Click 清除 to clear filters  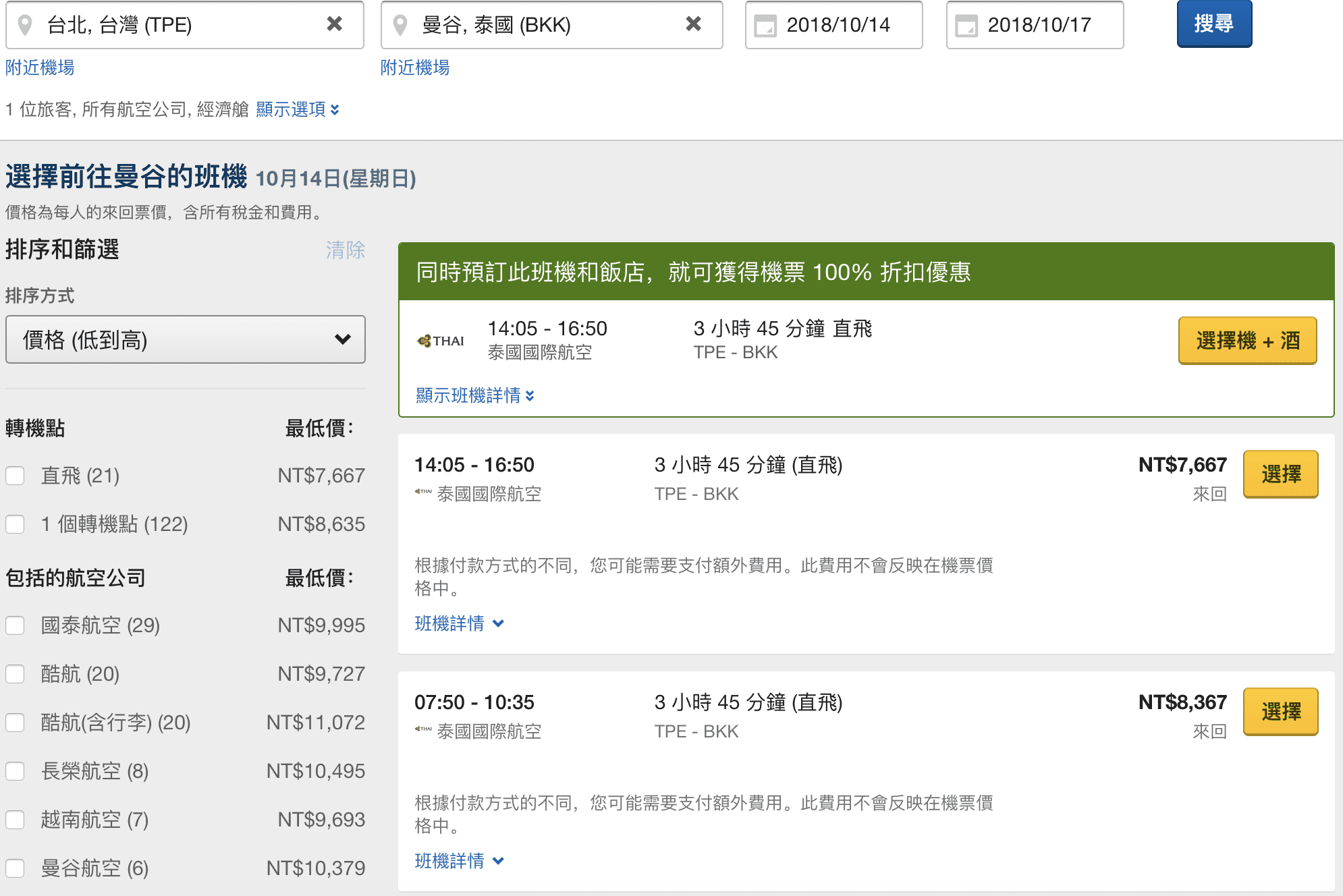pos(346,250)
